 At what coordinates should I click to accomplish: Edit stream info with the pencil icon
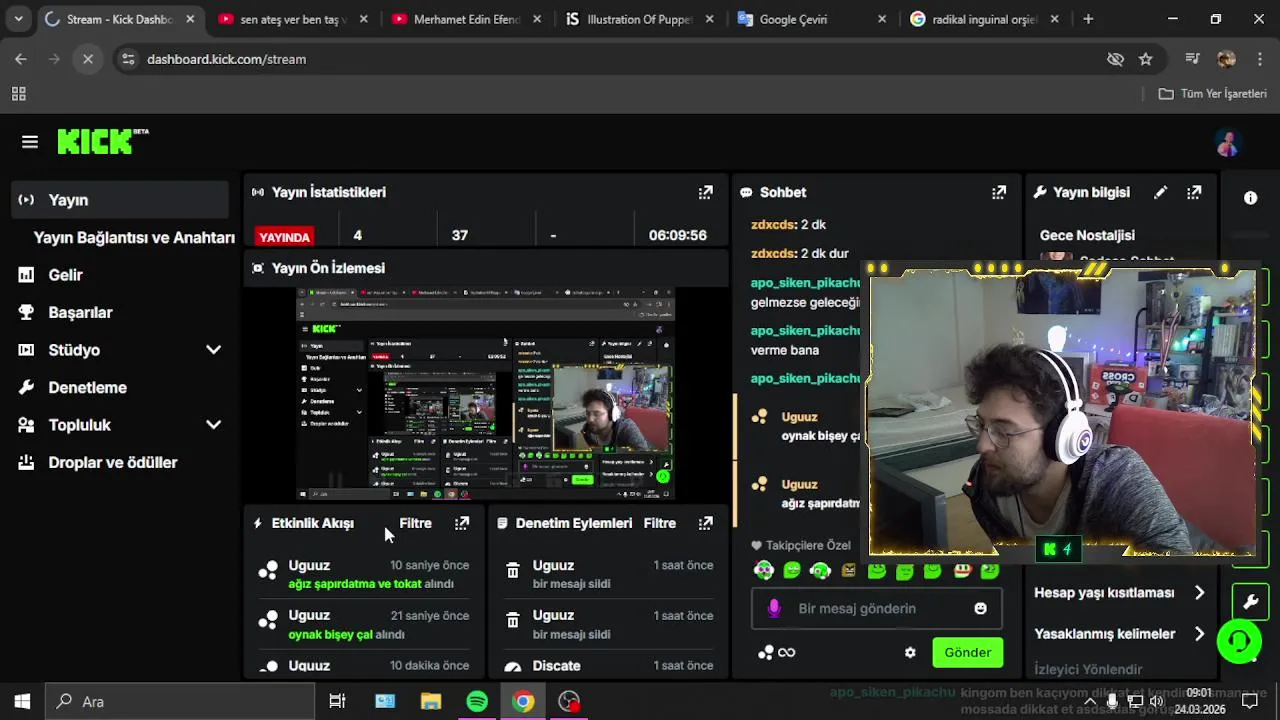(x=1160, y=192)
